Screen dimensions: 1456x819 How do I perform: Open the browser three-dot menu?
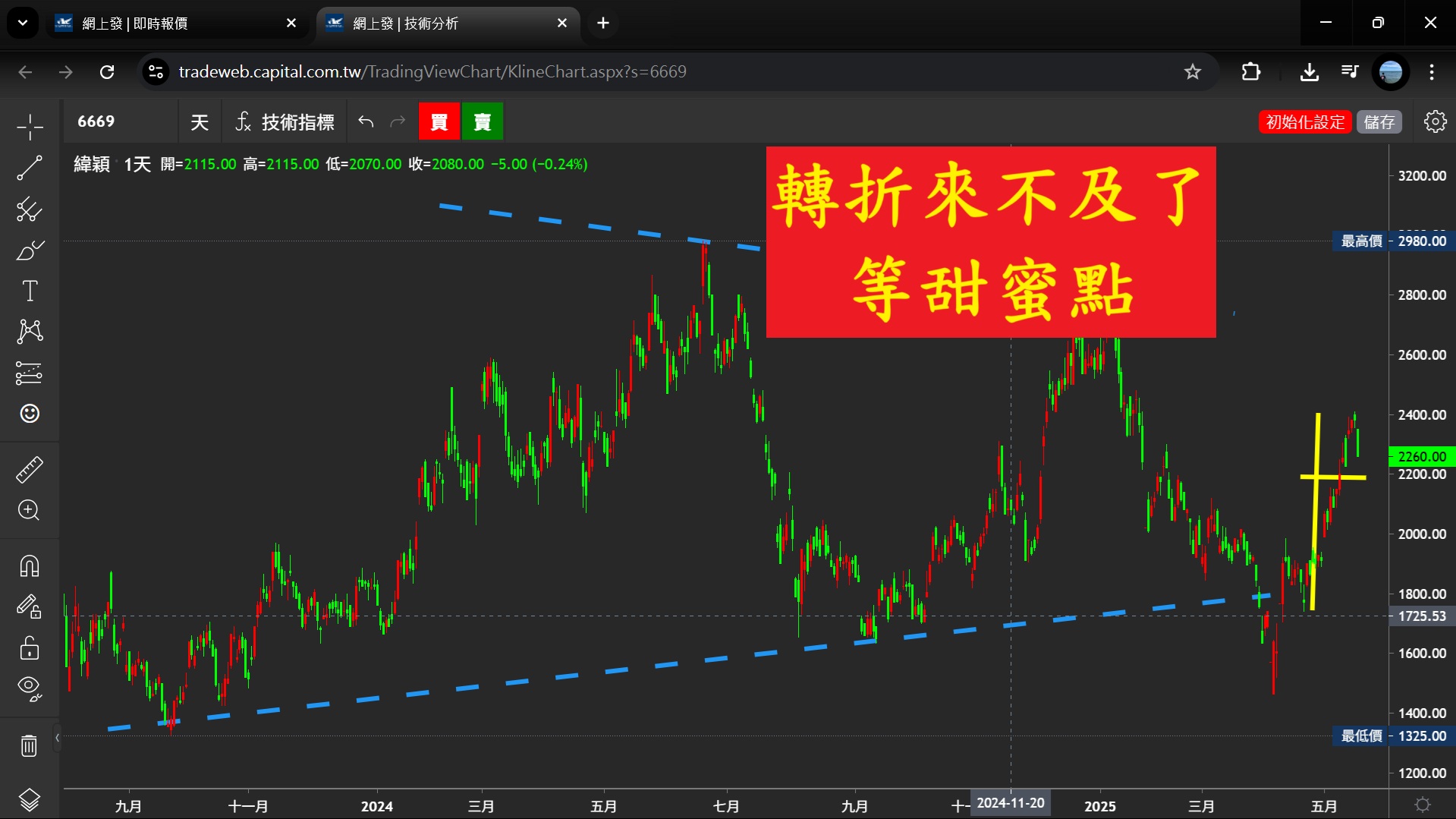tap(1432, 72)
